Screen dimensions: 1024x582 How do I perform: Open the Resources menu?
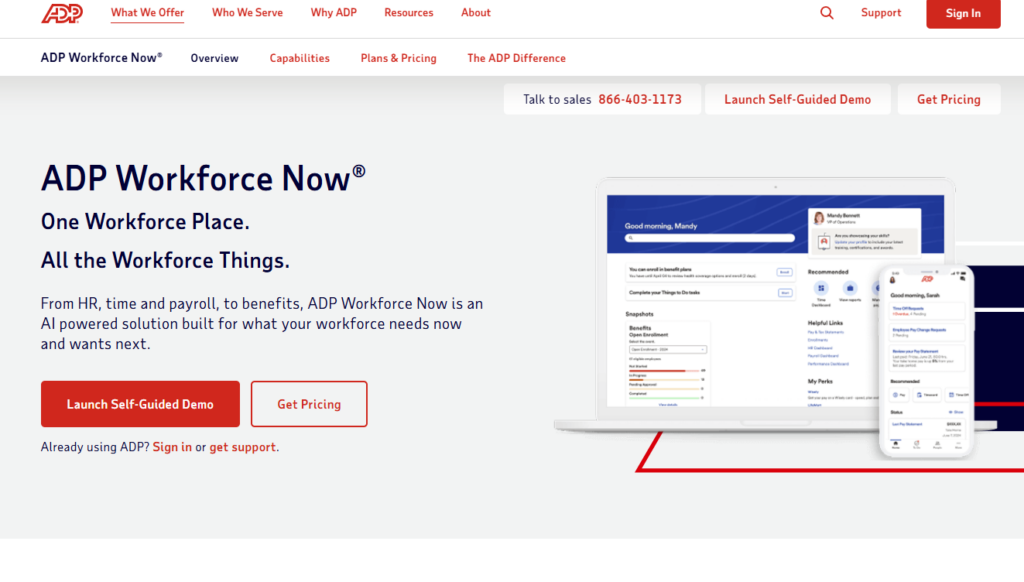coord(408,13)
